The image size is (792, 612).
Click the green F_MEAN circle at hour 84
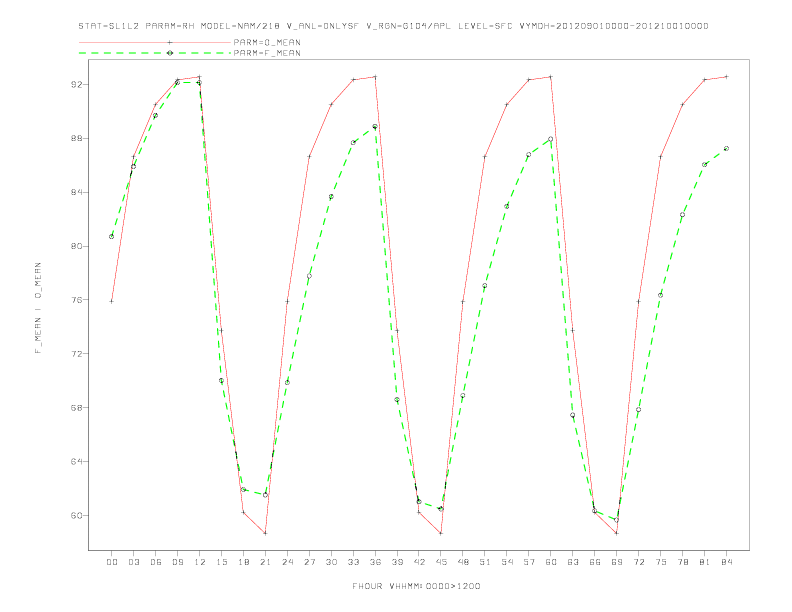click(x=726, y=148)
